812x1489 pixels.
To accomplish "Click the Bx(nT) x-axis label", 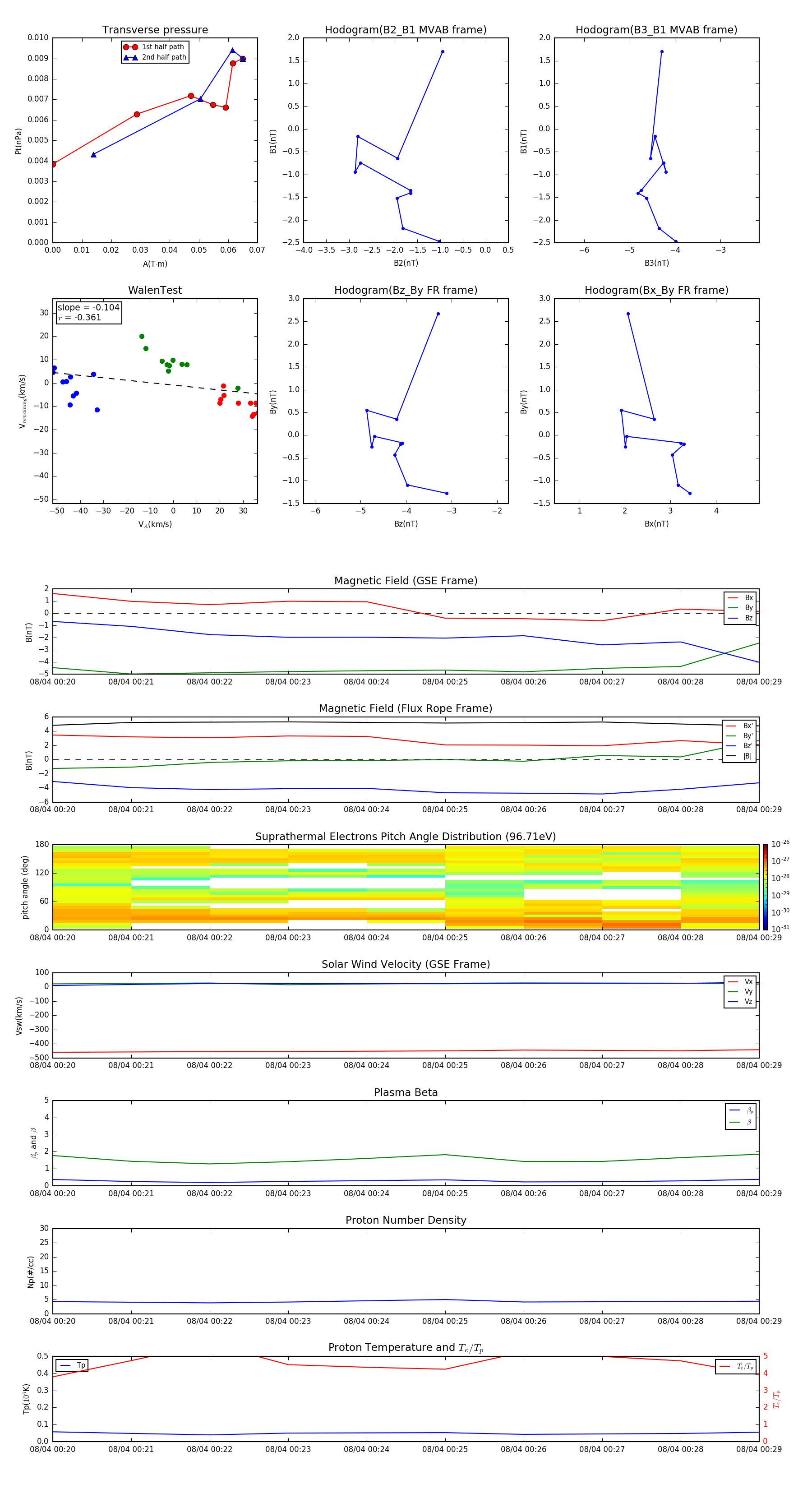I will click(x=656, y=524).
